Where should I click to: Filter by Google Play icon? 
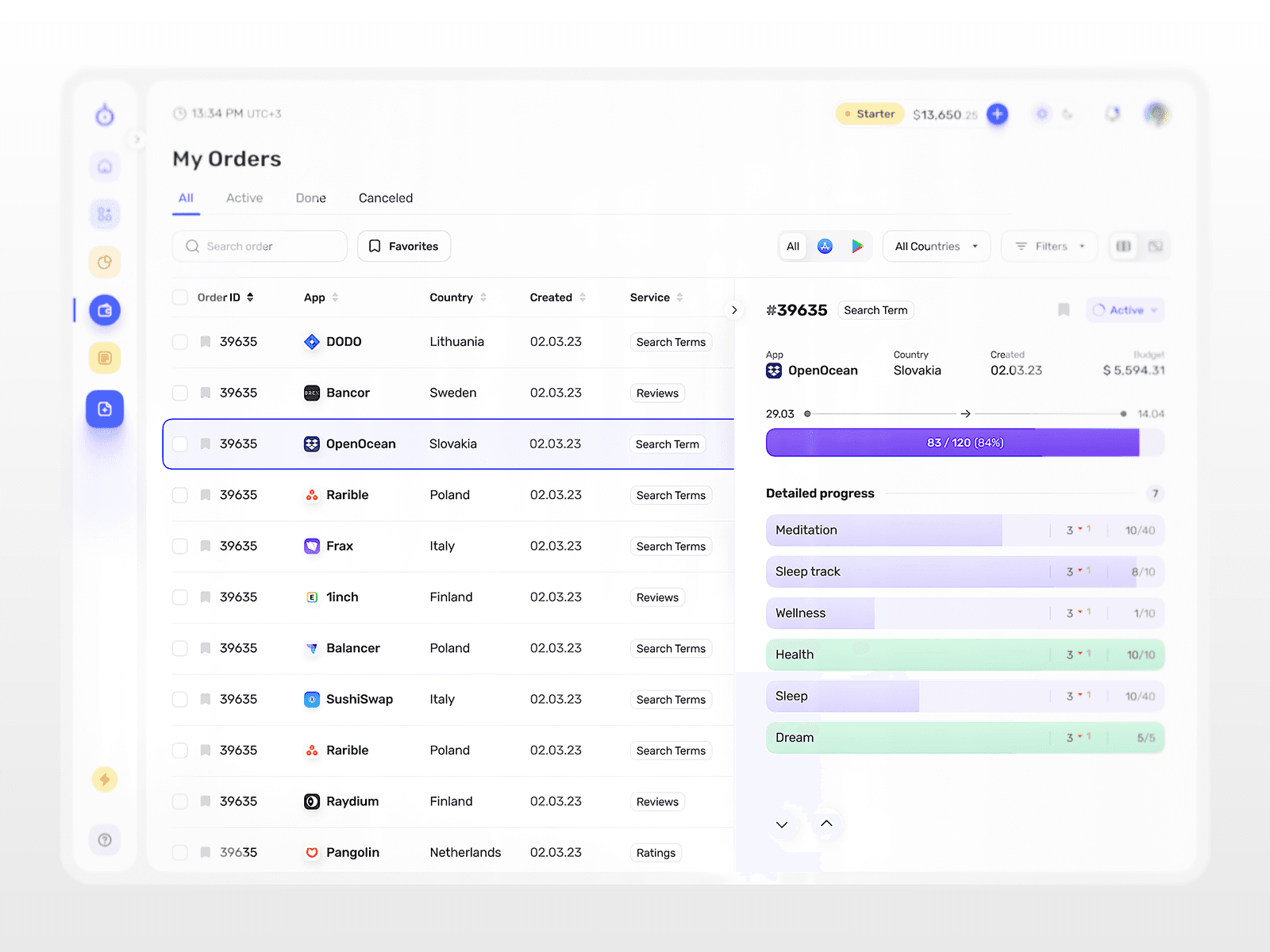coord(857,247)
